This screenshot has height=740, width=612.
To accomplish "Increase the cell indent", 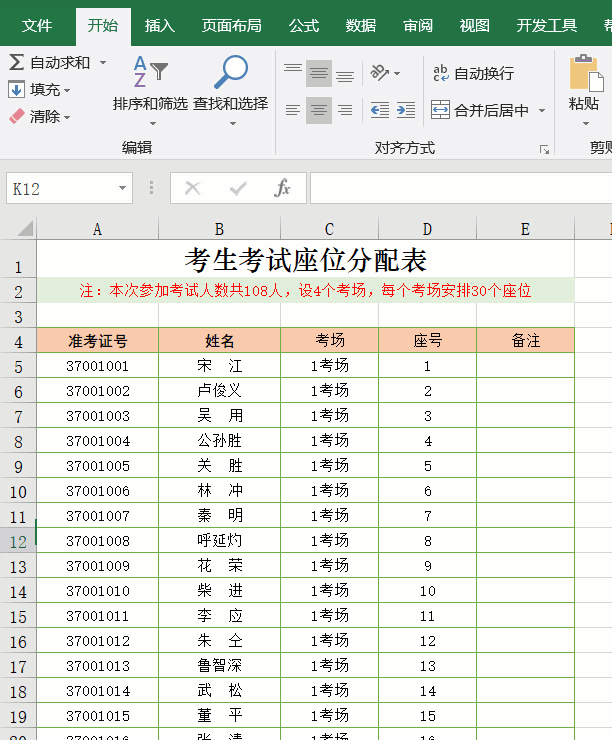I will (x=406, y=110).
